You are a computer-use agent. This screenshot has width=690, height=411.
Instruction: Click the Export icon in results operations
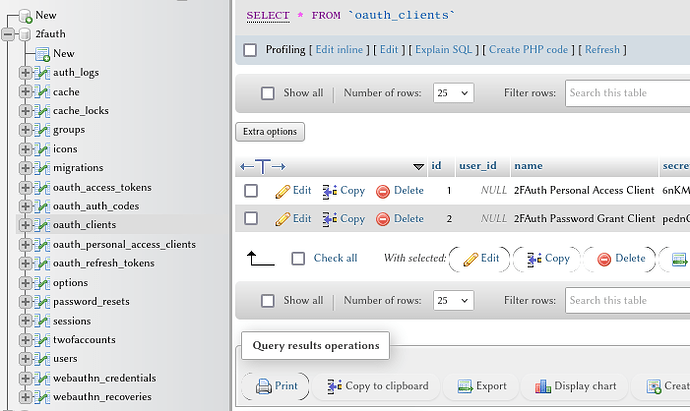465,386
